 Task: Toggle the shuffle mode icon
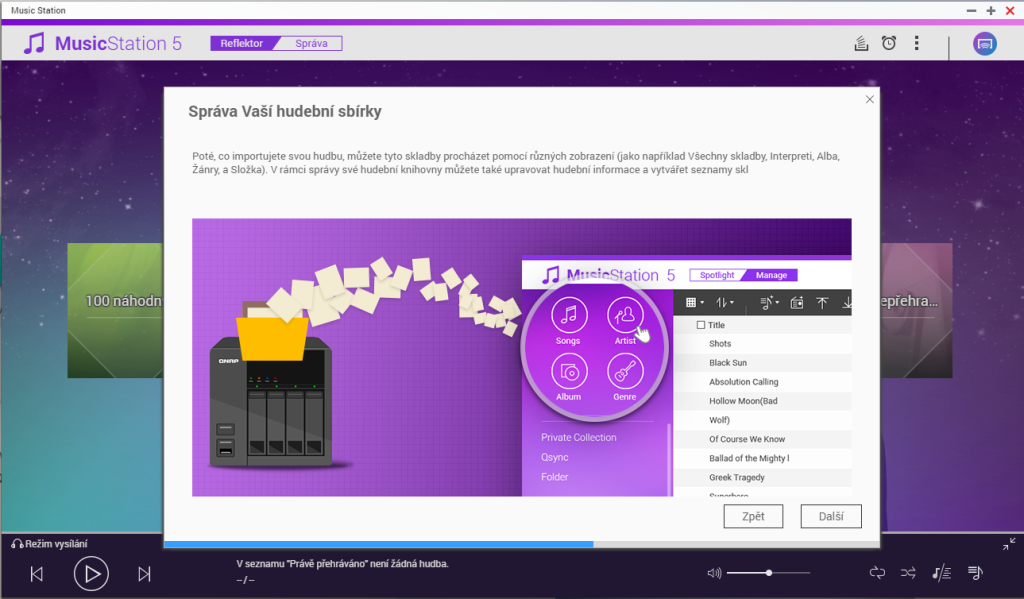(x=908, y=573)
